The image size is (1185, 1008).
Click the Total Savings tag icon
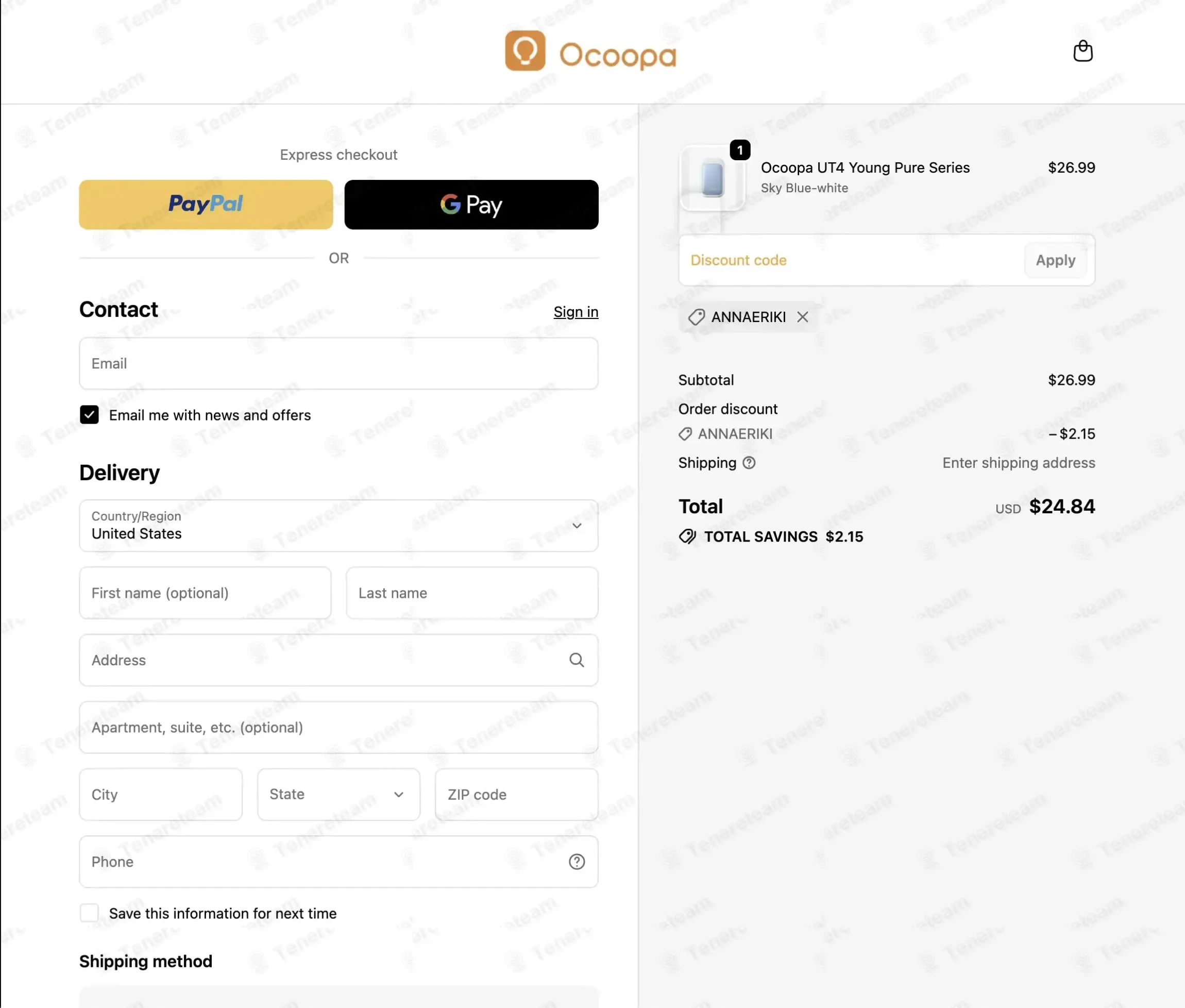[687, 536]
